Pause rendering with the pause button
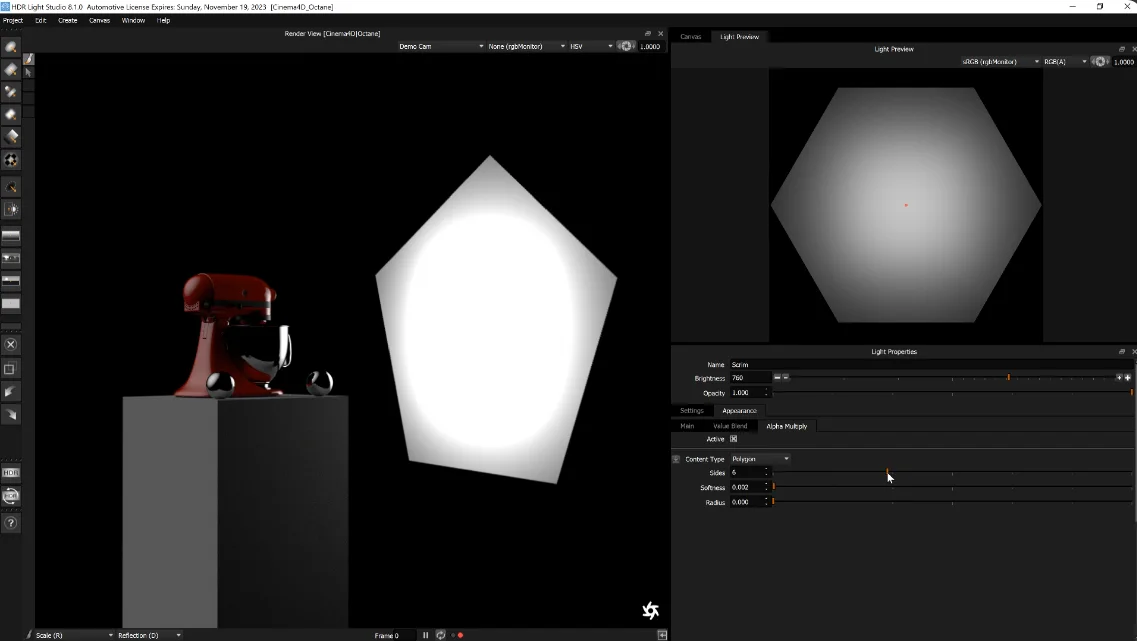This screenshot has height=641, width=1137. (426, 635)
